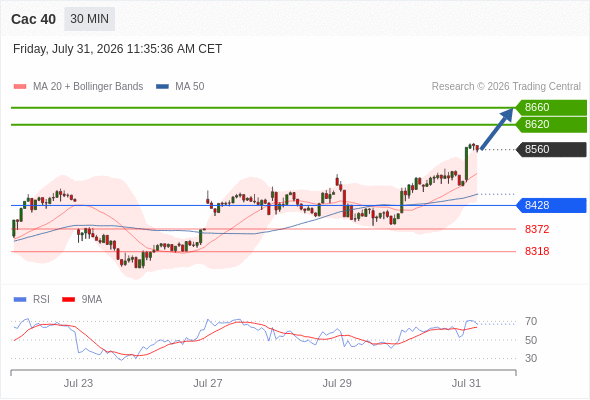Click the 8660 green resistance tag
Image resolution: width=590 pixels, height=400 pixels.
coord(551,107)
